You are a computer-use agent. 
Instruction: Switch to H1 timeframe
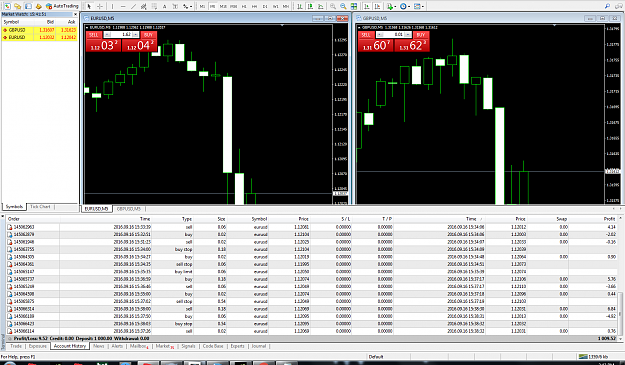click(x=244, y=6)
